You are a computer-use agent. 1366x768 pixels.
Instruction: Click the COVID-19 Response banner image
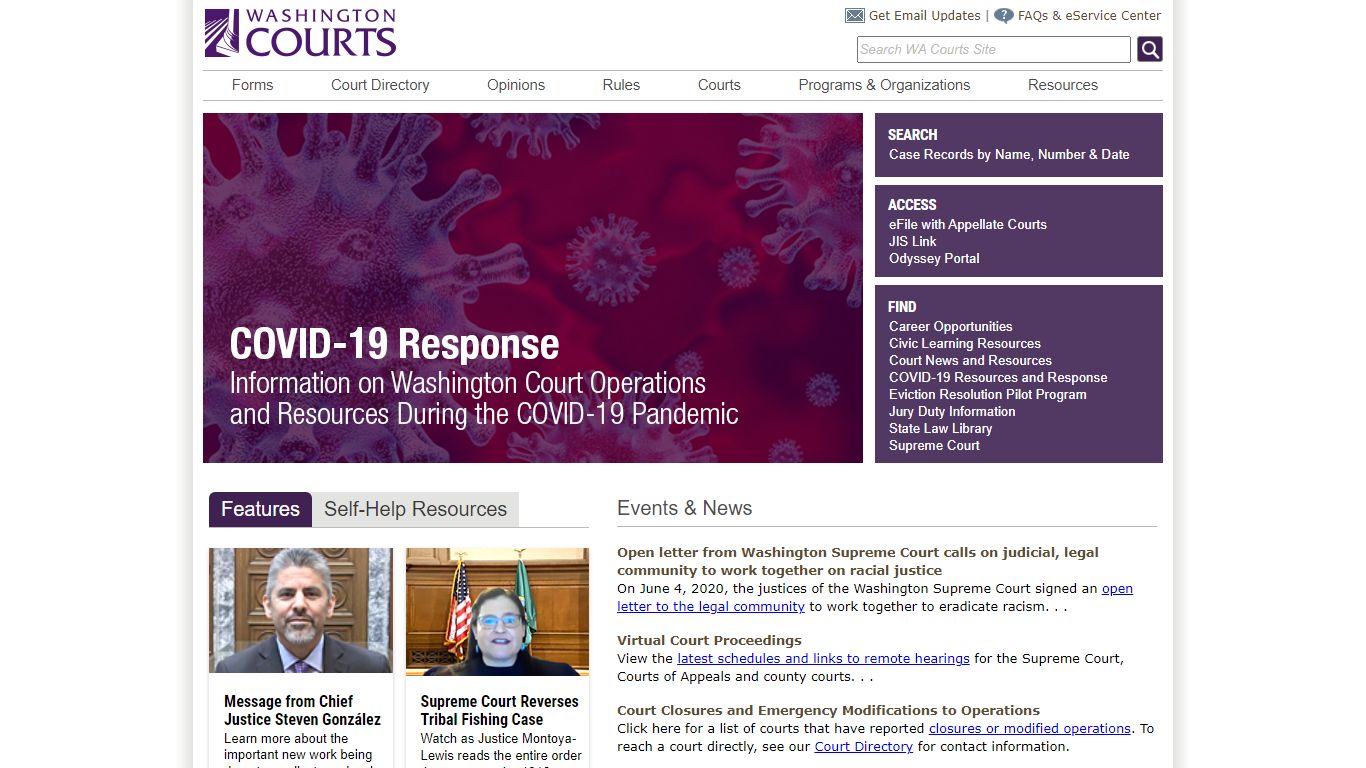533,288
